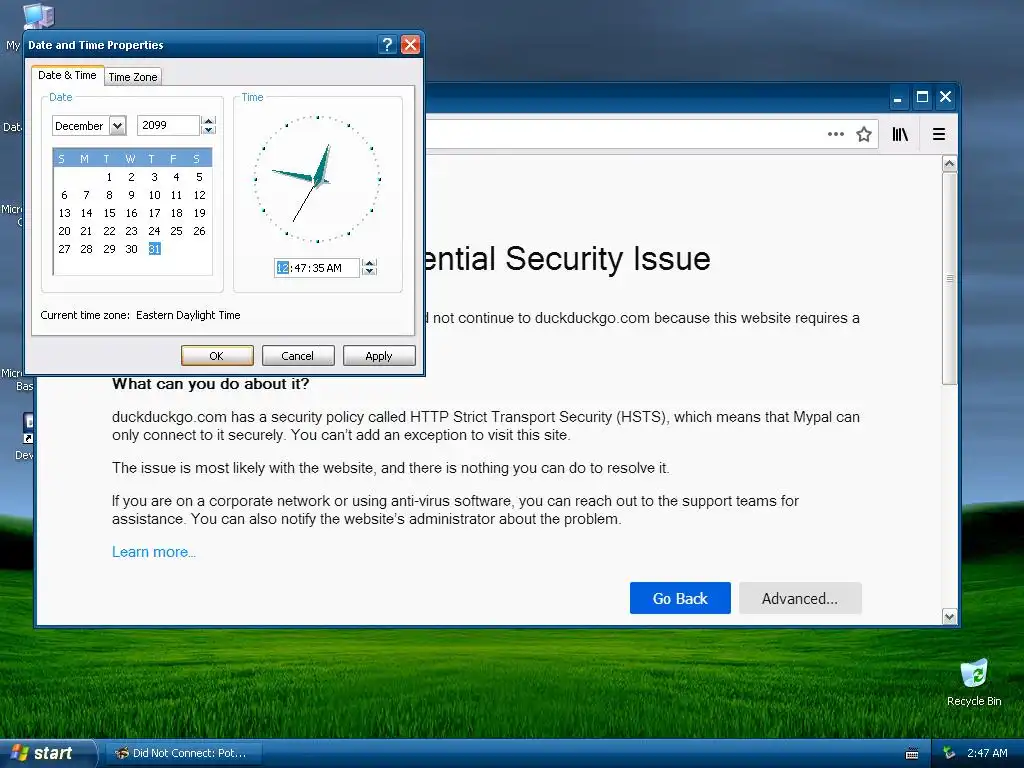This screenshot has width=1024, height=768.
Task: Select the Did Not Connect taskbar button
Action: pyautogui.click(x=184, y=753)
